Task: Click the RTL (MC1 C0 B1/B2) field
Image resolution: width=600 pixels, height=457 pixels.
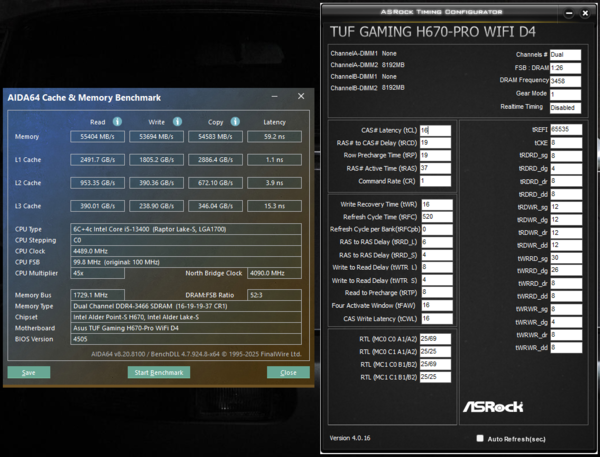Action: (x=435, y=364)
